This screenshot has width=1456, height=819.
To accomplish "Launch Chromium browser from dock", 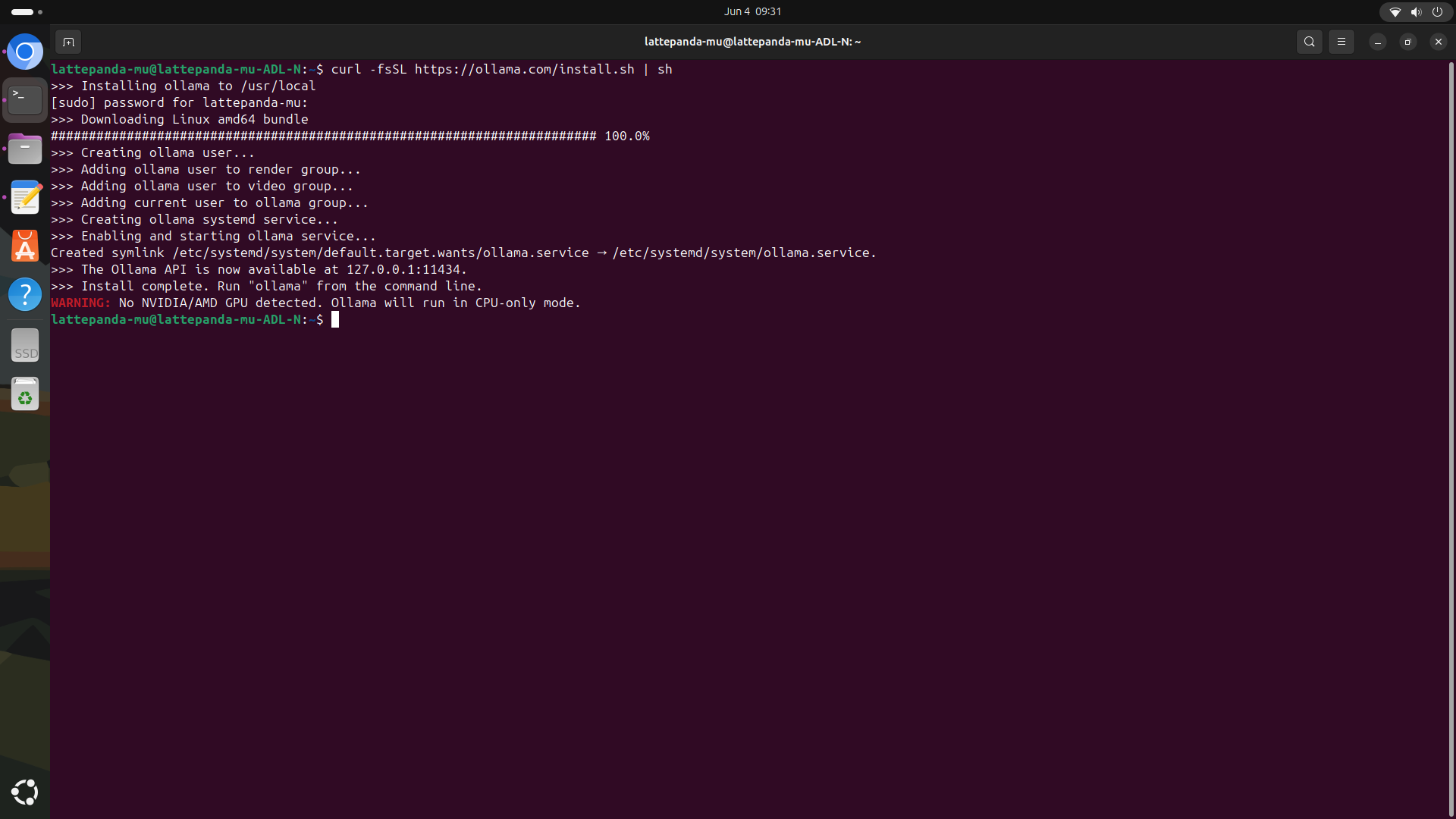I will tap(25, 52).
